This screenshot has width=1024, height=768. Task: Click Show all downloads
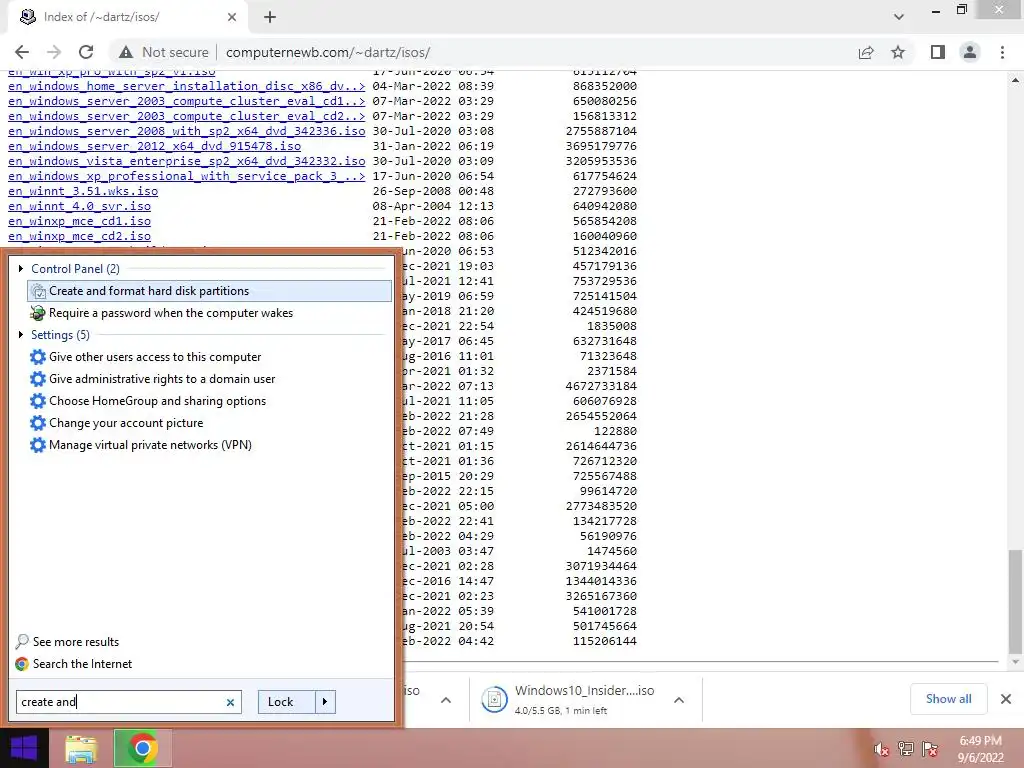(x=948, y=699)
